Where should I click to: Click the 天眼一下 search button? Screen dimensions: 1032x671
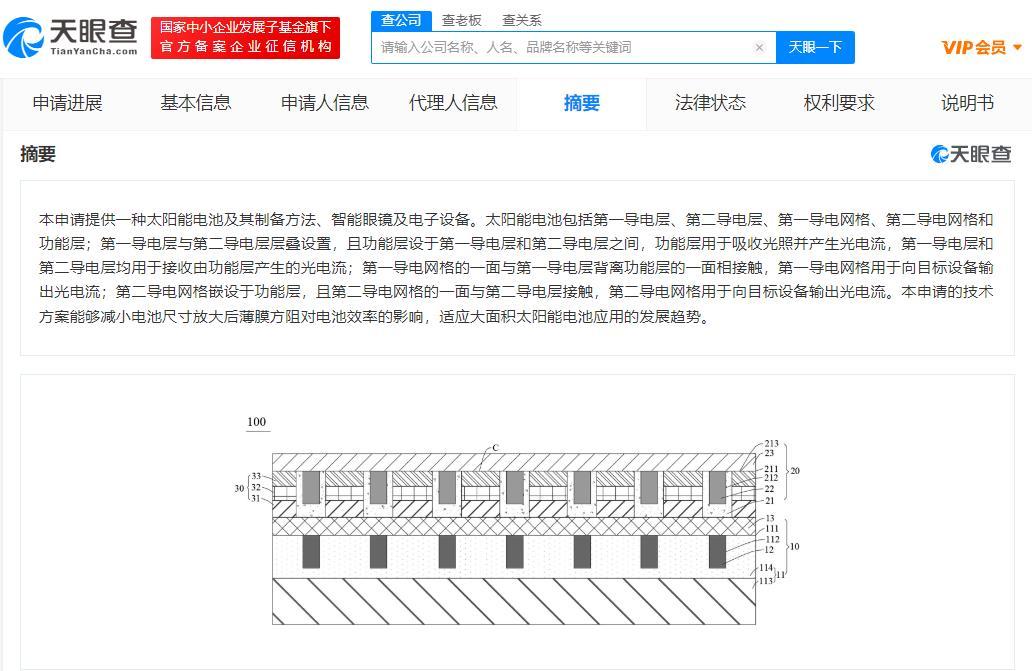815,47
